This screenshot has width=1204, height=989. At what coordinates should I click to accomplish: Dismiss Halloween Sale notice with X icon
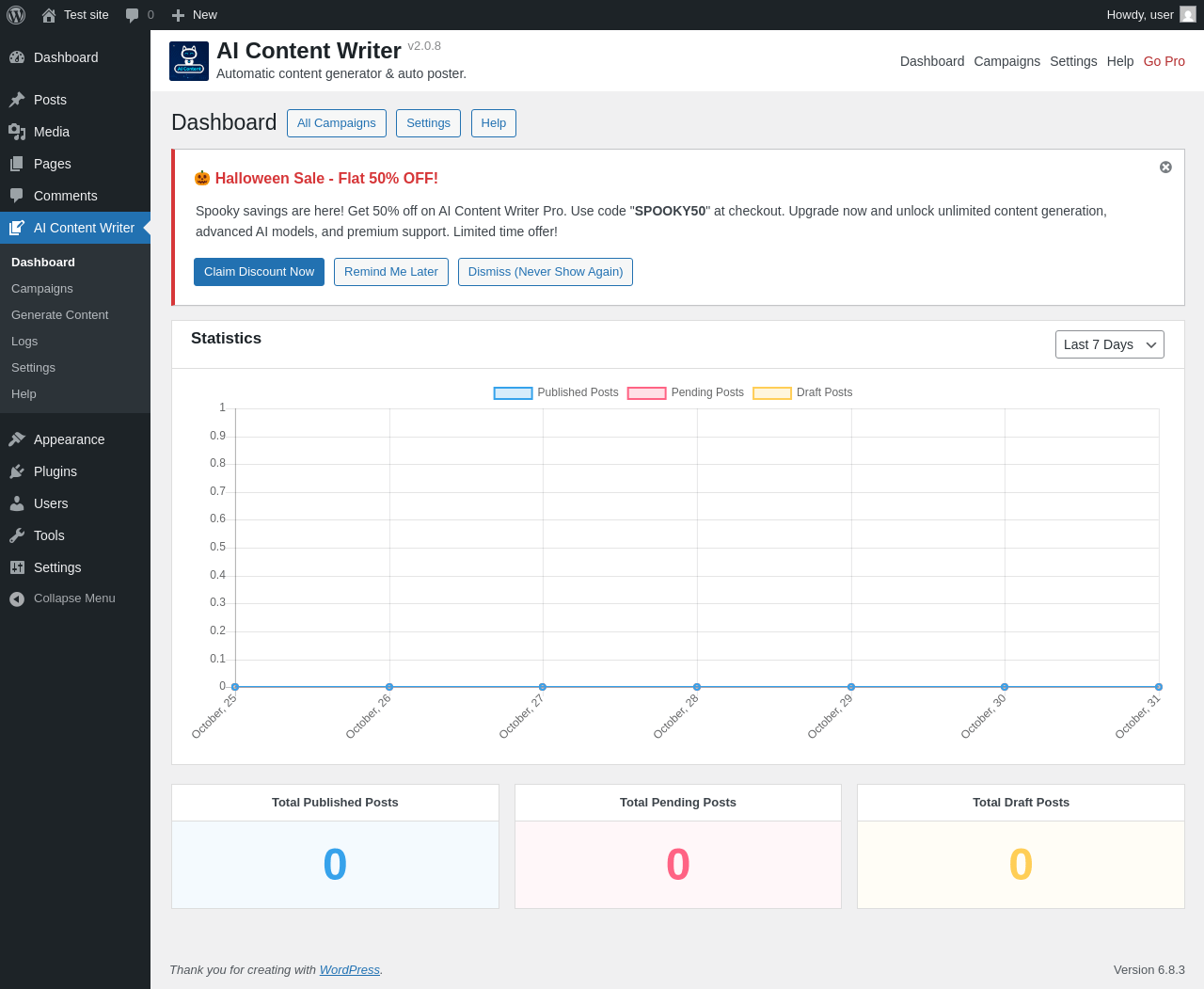pyautogui.click(x=1165, y=167)
